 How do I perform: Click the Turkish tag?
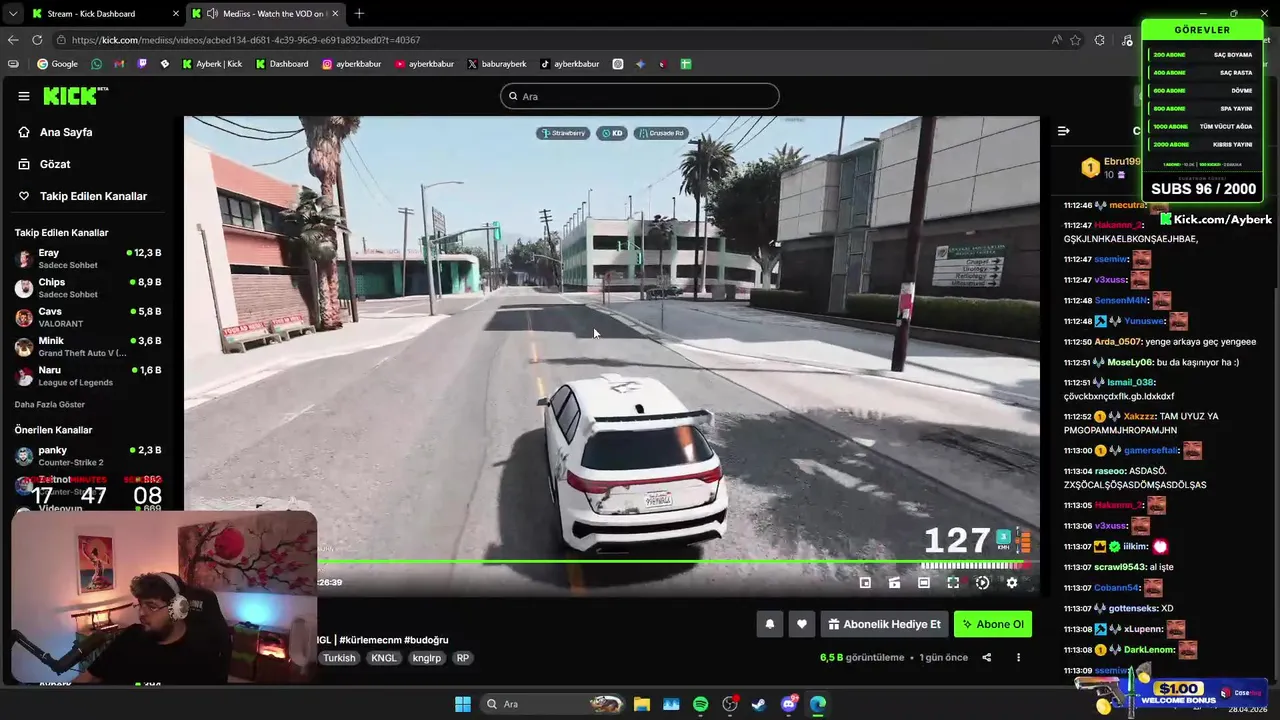pyautogui.click(x=339, y=658)
